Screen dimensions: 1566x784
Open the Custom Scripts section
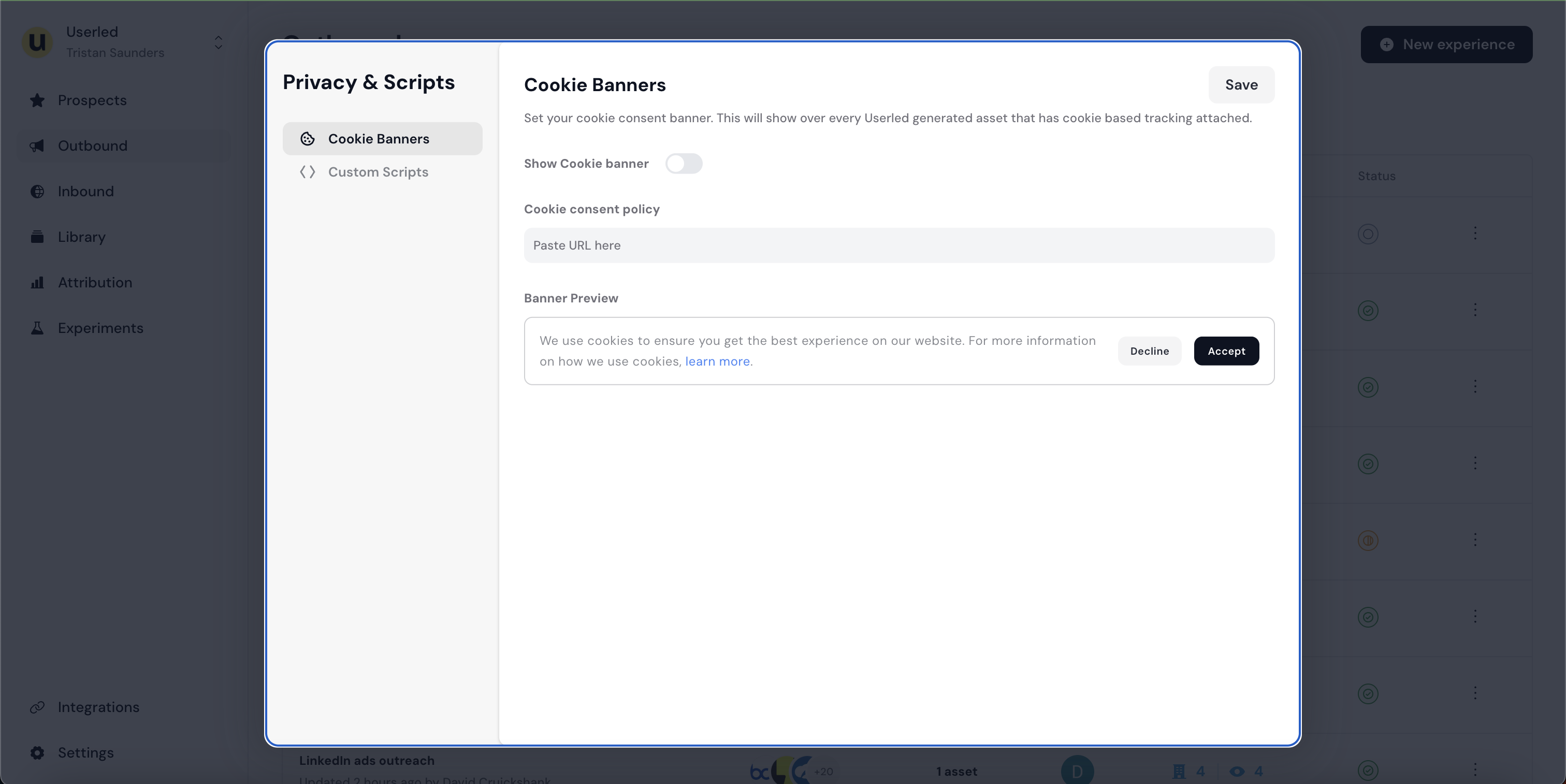pos(378,172)
